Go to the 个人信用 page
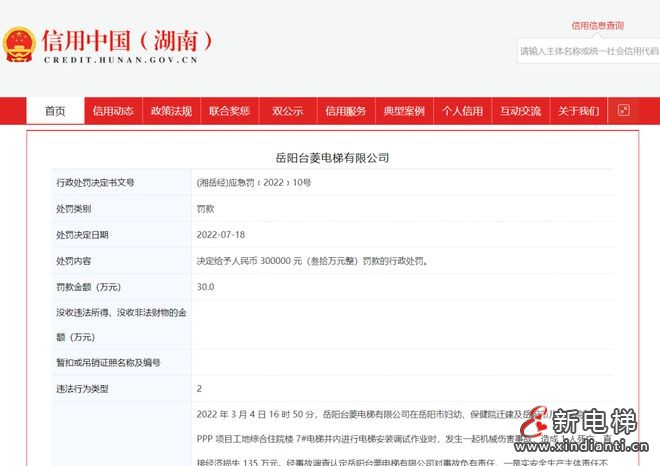This screenshot has height=466, width=660. 462,111
